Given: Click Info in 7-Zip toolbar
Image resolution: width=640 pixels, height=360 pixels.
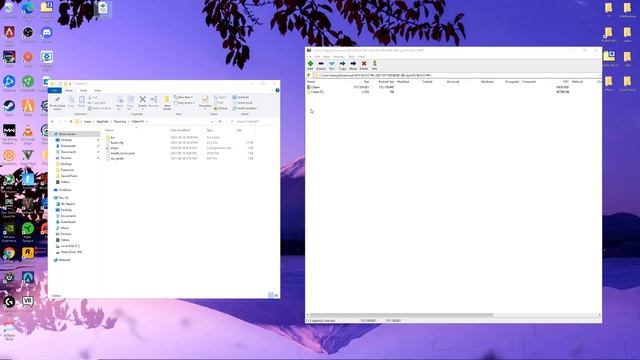Looking at the screenshot, I should pyautogui.click(x=374, y=65).
